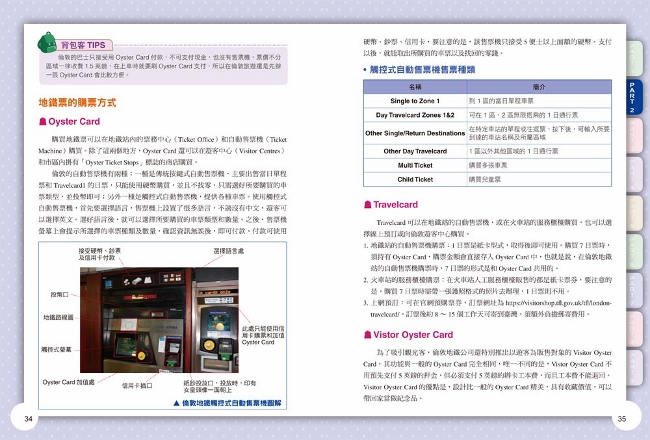Click the 名稱 table column header

pyautogui.click(x=415, y=87)
